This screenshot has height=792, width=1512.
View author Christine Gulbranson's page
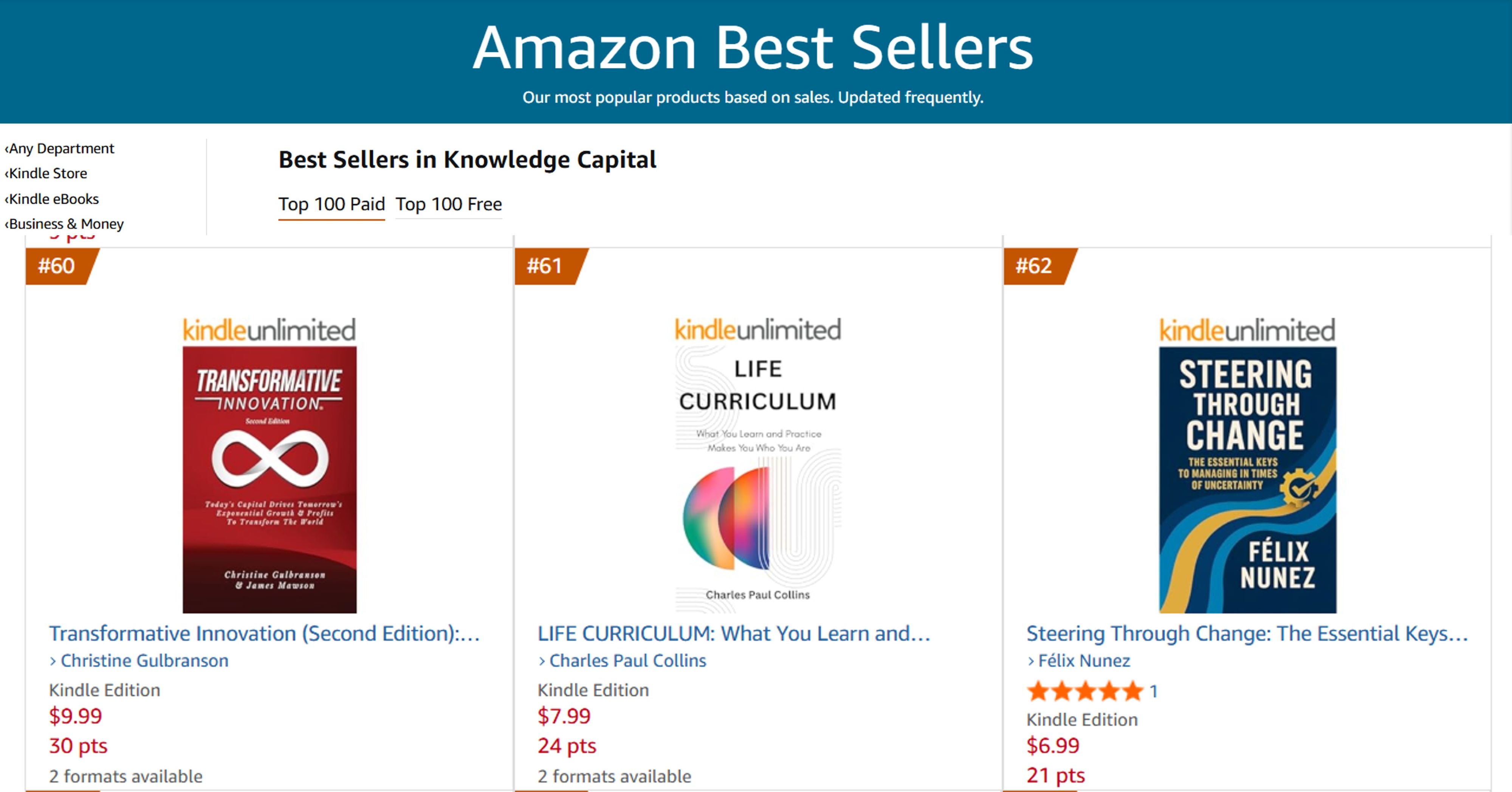[144, 661]
